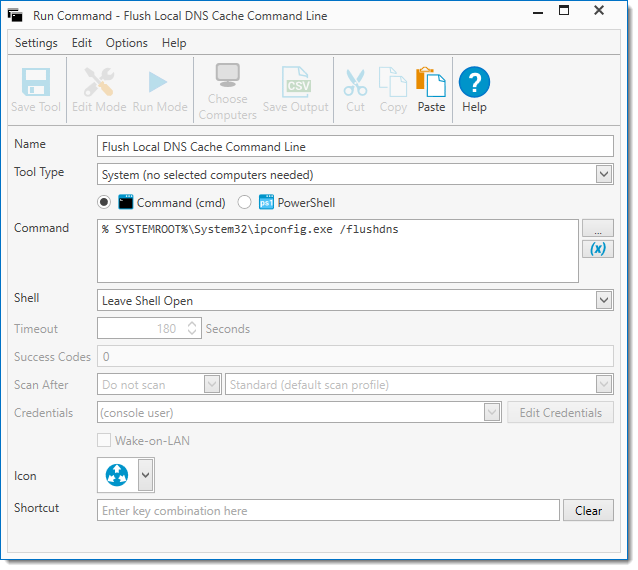Select the Command (cmd) radio button
Image resolution: width=638 pixels, height=570 pixels.
[x=104, y=202]
